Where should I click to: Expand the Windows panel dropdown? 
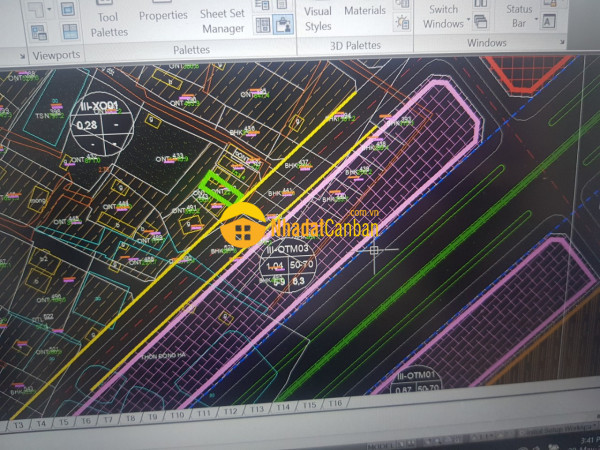coord(486,44)
